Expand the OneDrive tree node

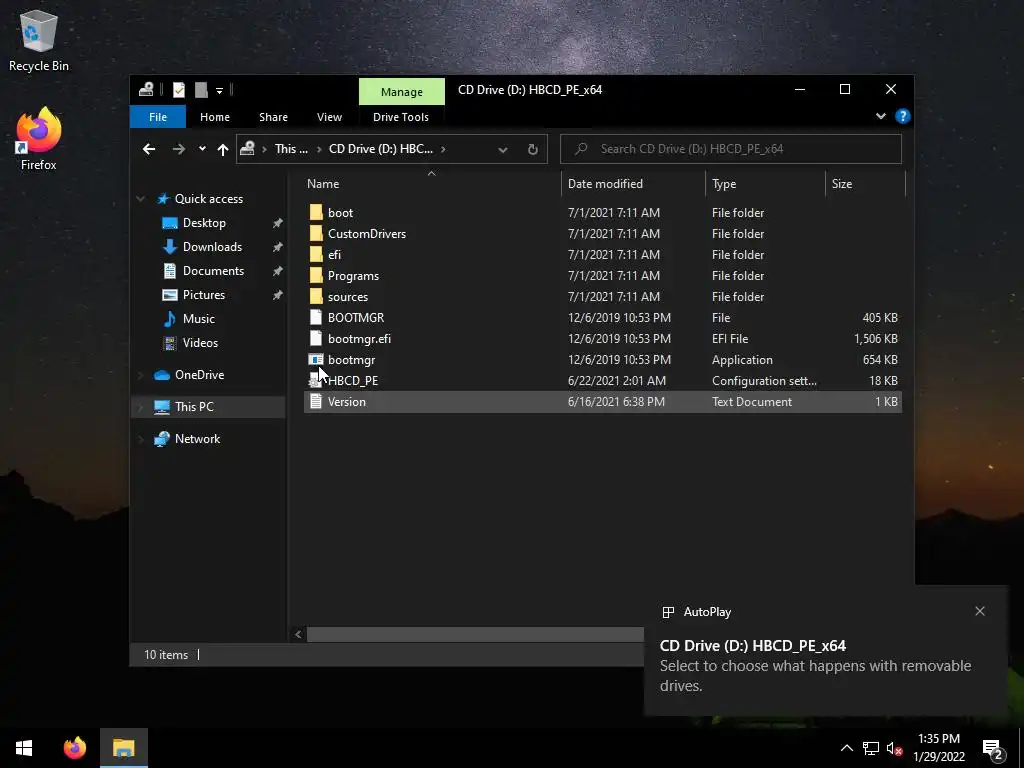[140, 375]
